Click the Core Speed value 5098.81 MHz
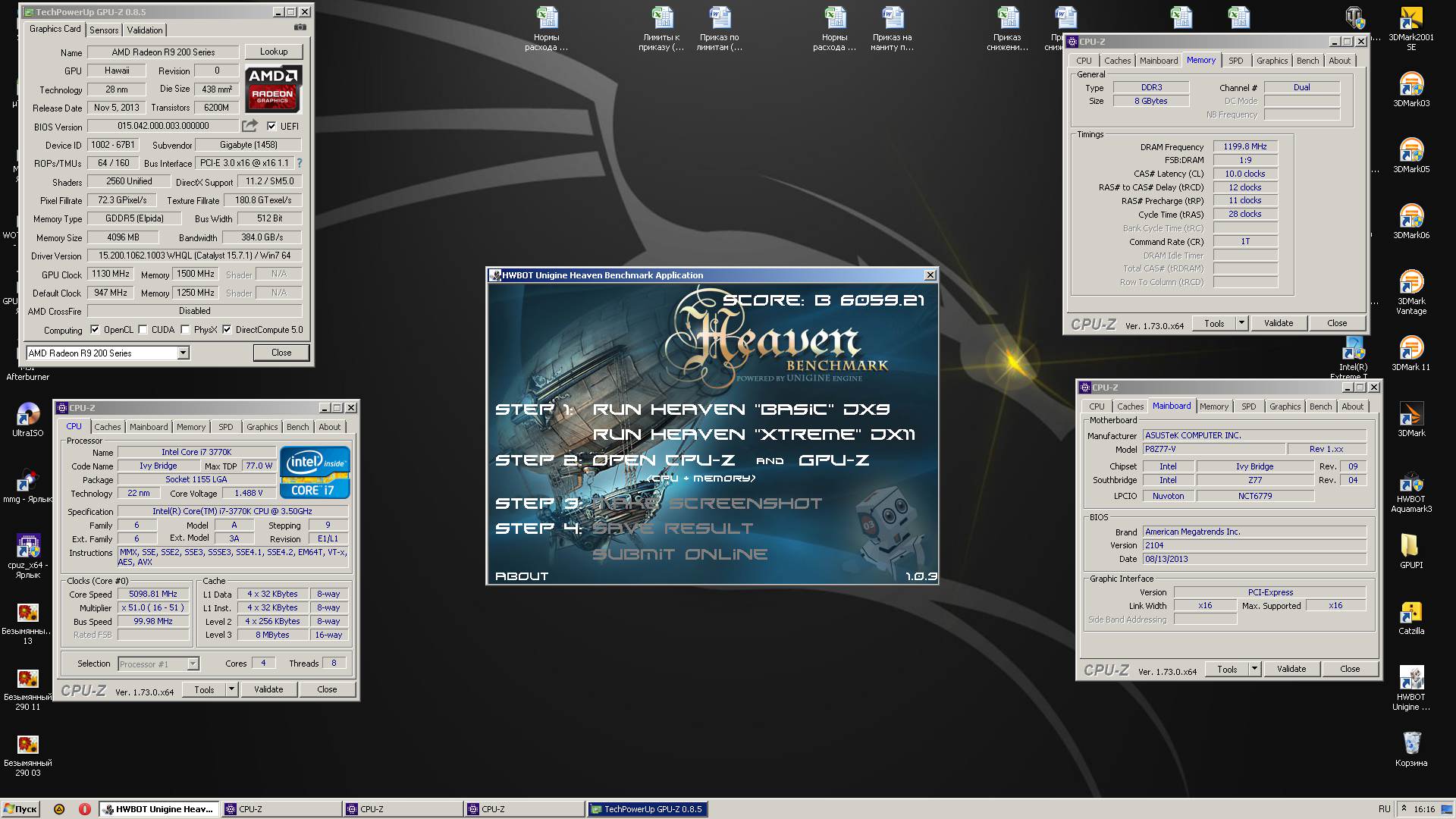The height and width of the screenshot is (819, 1456). (x=153, y=594)
